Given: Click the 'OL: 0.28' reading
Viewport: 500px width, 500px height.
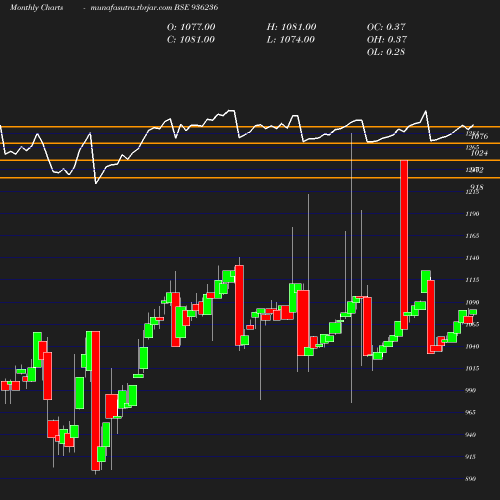Looking at the screenshot, I should 386,52.
